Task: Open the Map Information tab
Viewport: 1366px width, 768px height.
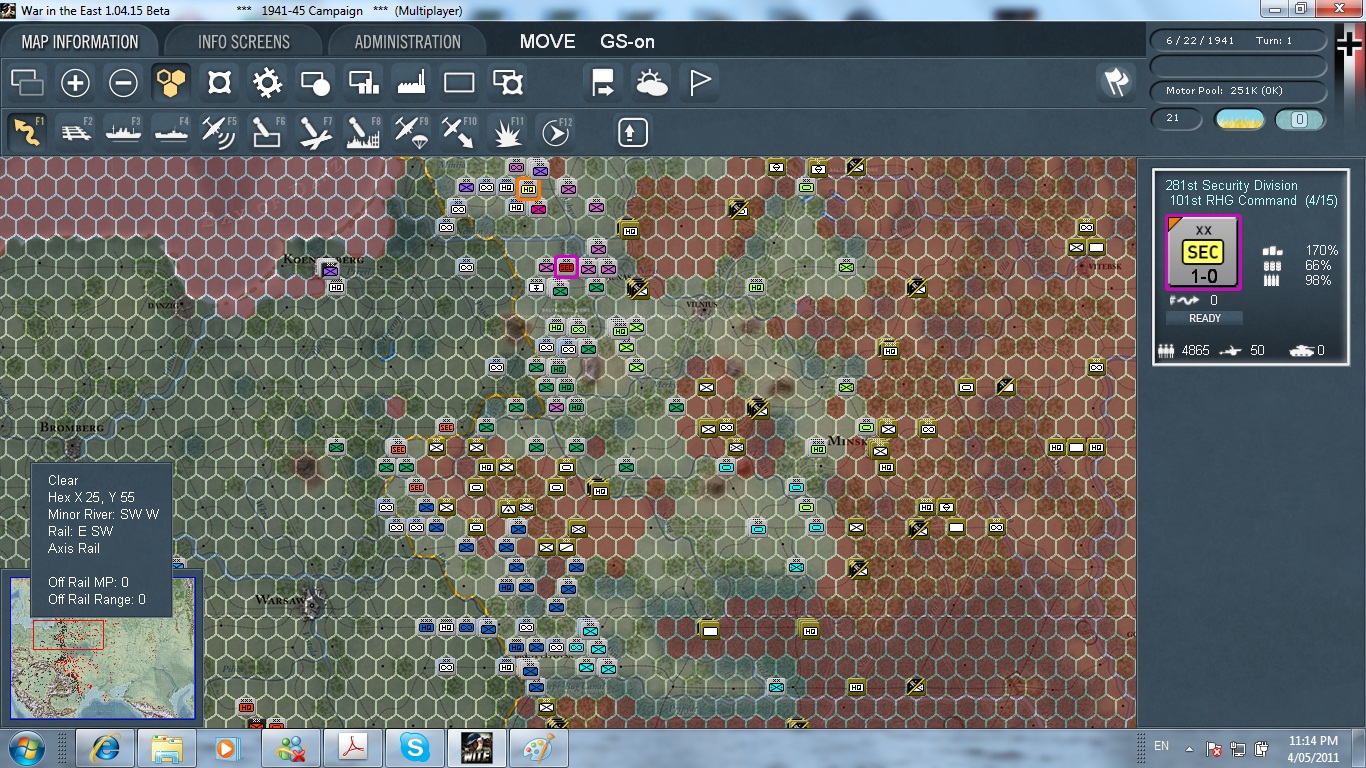Action: click(80, 42)
